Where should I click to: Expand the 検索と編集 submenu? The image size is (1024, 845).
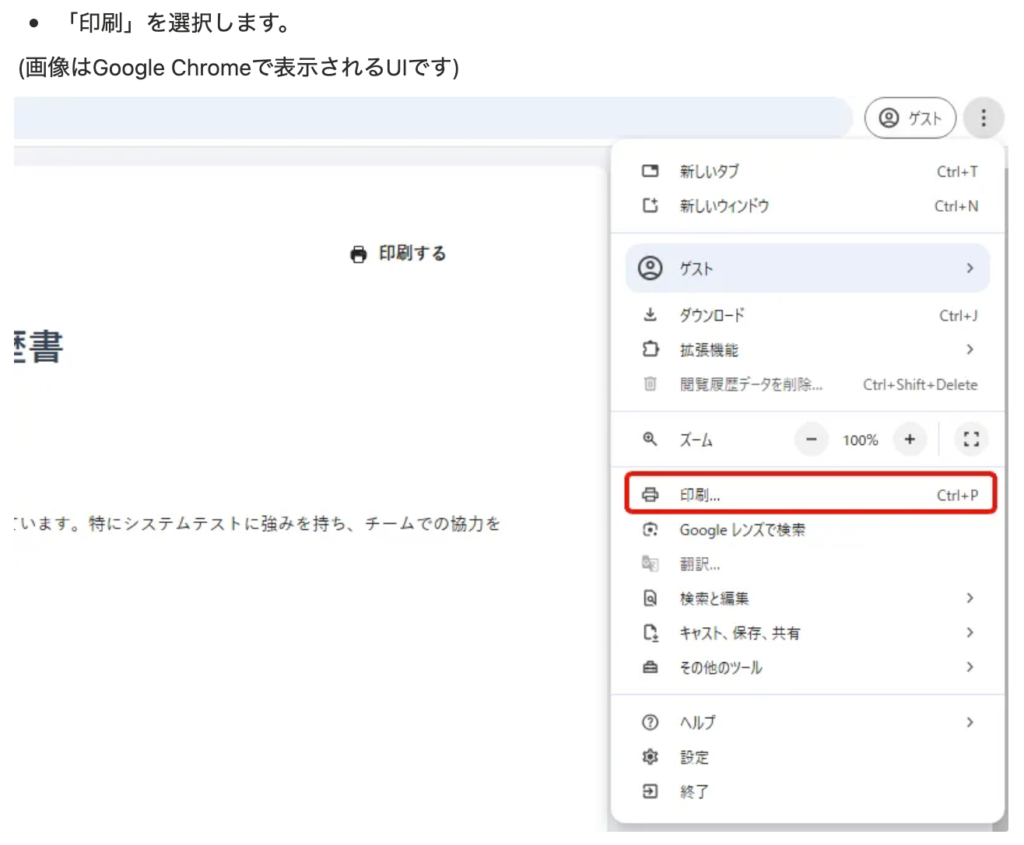(x=969, y=598)
